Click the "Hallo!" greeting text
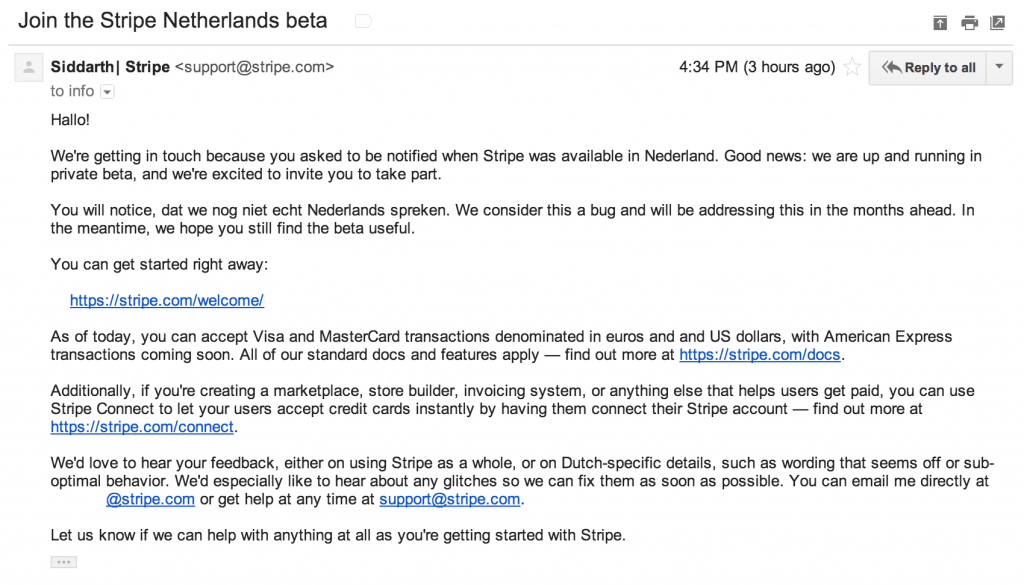Image resolution: width=1024 pixels, height=585 pixels. click(70, 120)
